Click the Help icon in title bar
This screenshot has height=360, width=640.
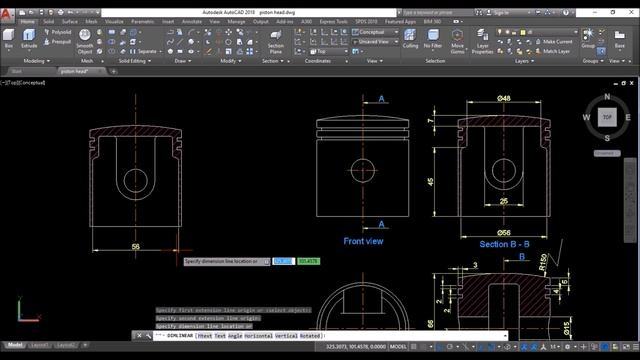tap(566, 13)
